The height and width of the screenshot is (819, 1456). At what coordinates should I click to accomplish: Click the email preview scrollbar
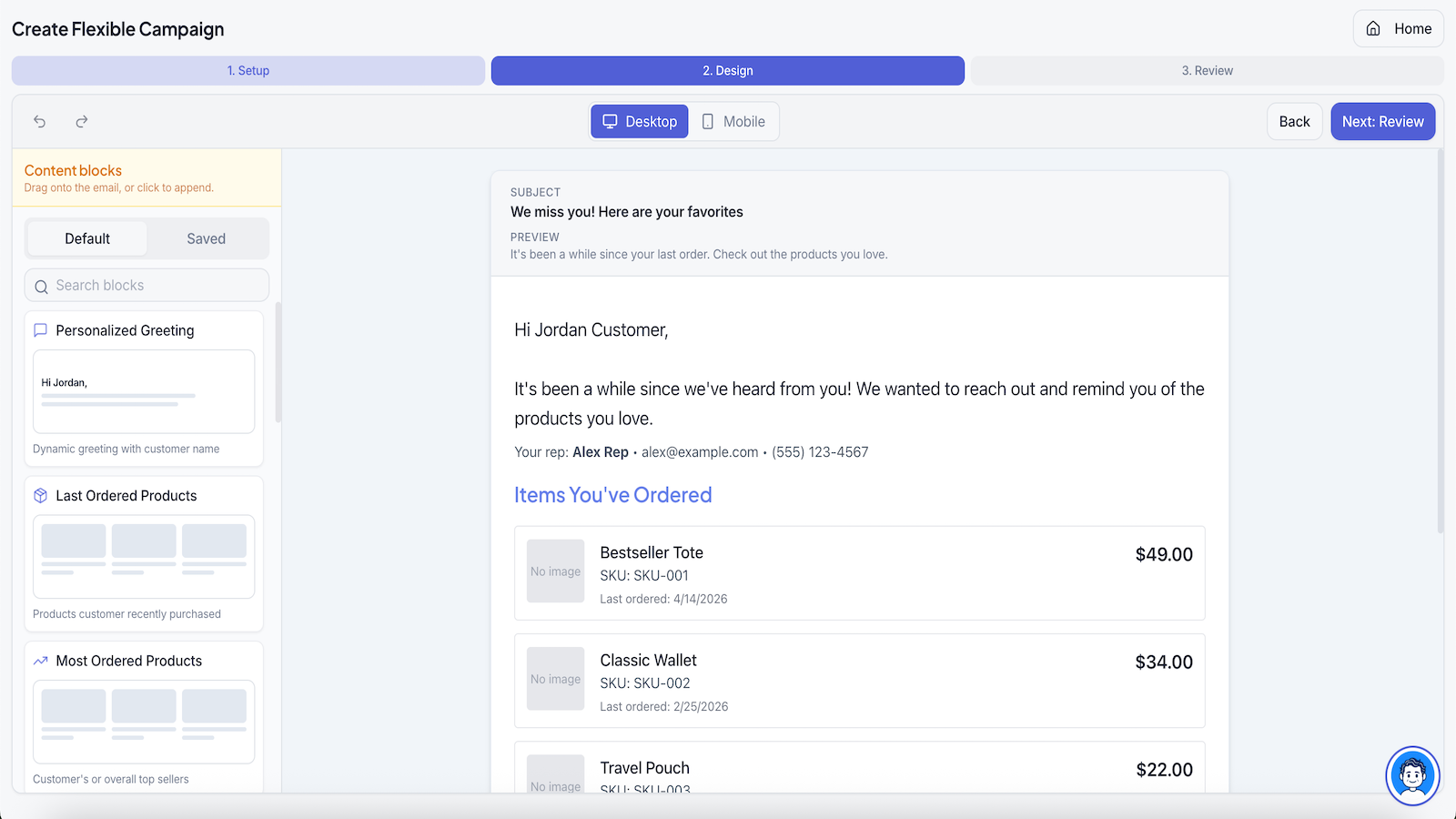[x=1441, y=341]
